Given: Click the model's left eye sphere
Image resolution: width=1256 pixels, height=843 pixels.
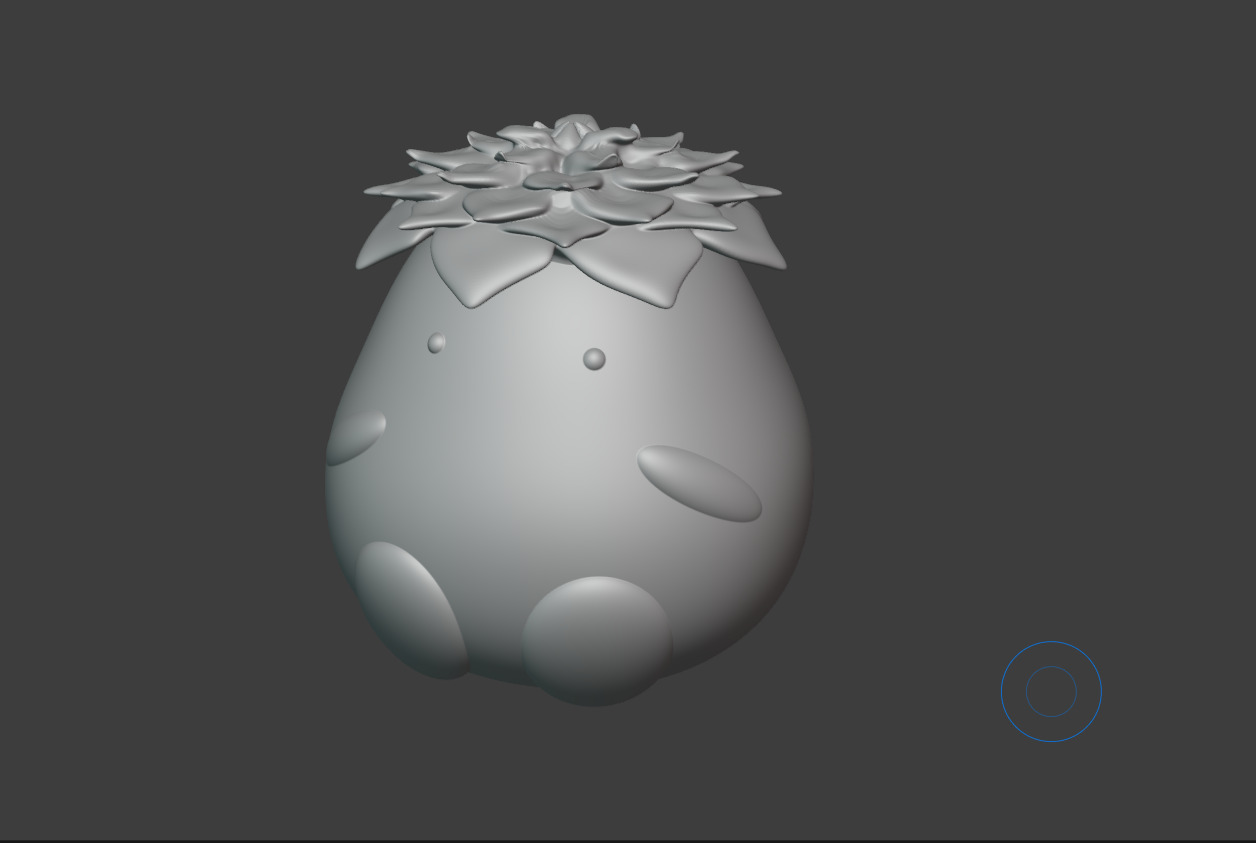Looking at the screenshot, I should [x=436, y=343].
